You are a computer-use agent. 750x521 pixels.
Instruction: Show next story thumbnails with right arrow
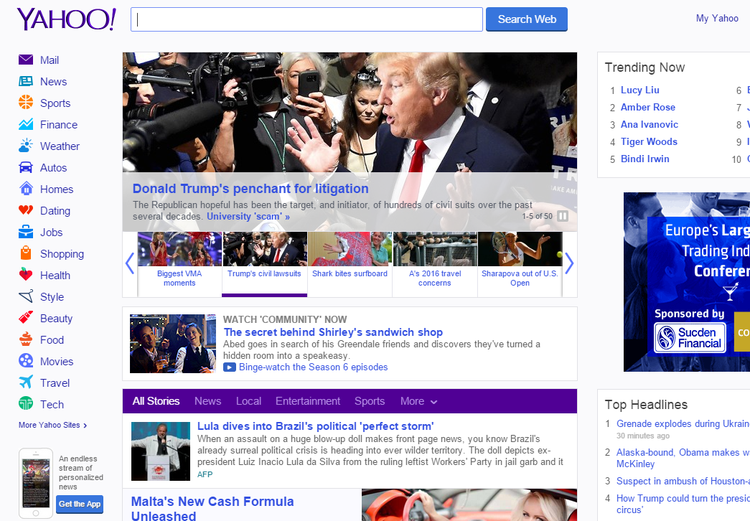click(569, 263)
